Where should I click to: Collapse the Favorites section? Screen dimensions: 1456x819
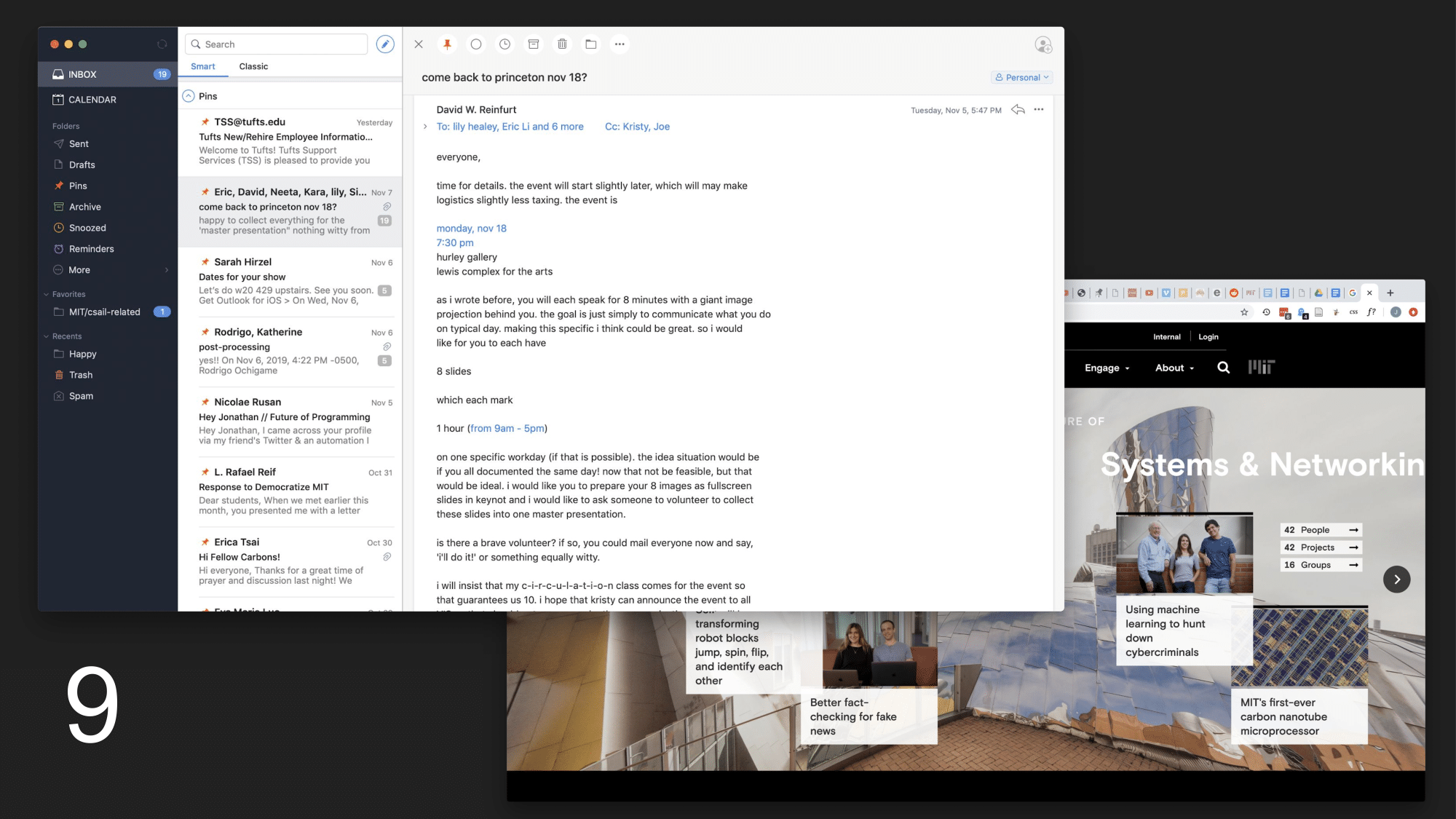coord(46,295)
